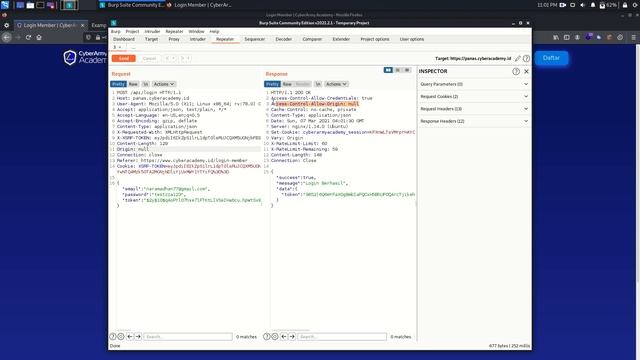Open Actions dropdown in Request pane
Screen dimensions: 640x360
click(164, 84)
